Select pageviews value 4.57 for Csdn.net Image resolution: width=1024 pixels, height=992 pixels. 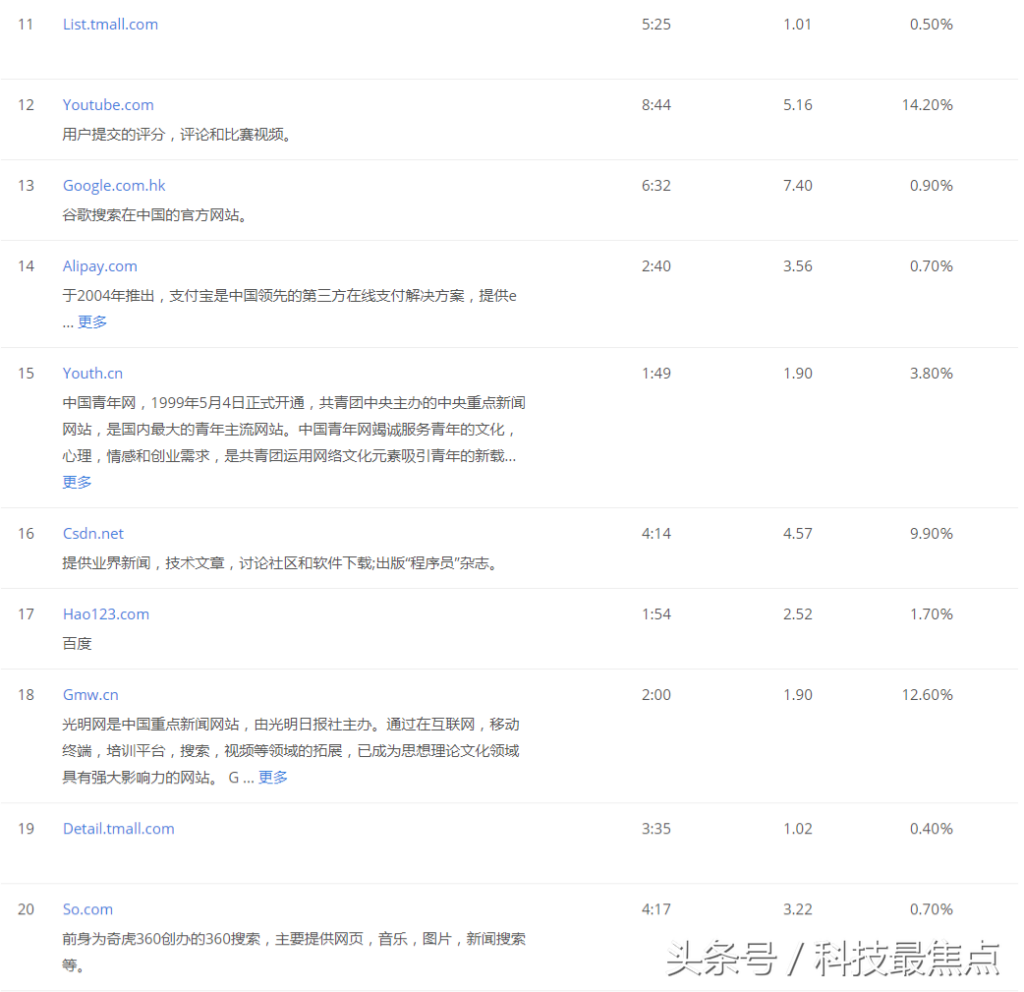point(797,534)
